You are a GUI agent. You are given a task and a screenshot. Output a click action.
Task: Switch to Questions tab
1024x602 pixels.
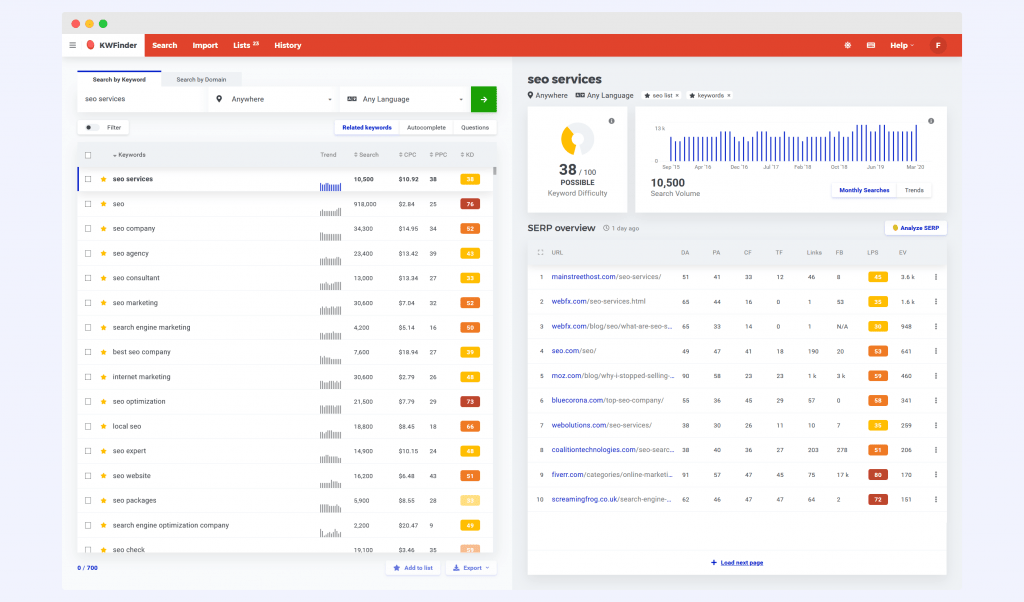point(475,127)
